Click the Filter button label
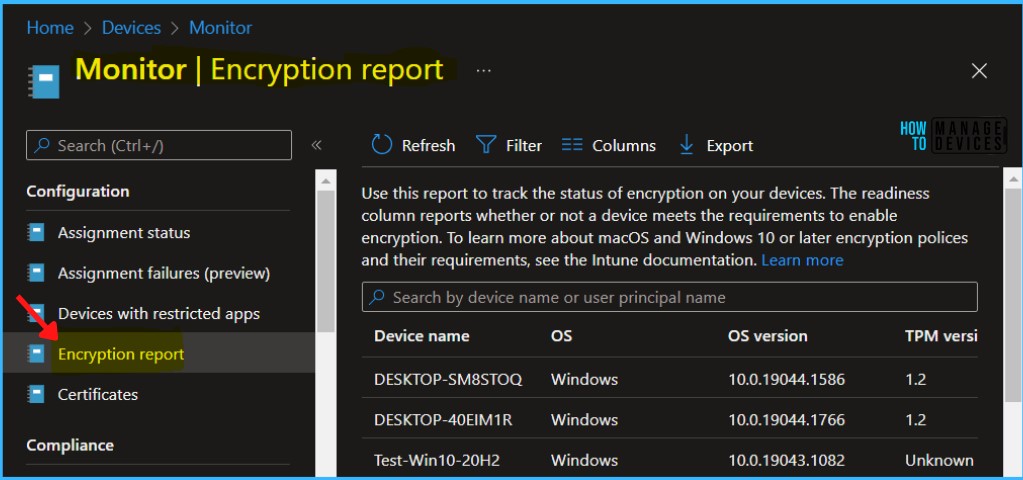1023x480 pixels. pos(524,145)
